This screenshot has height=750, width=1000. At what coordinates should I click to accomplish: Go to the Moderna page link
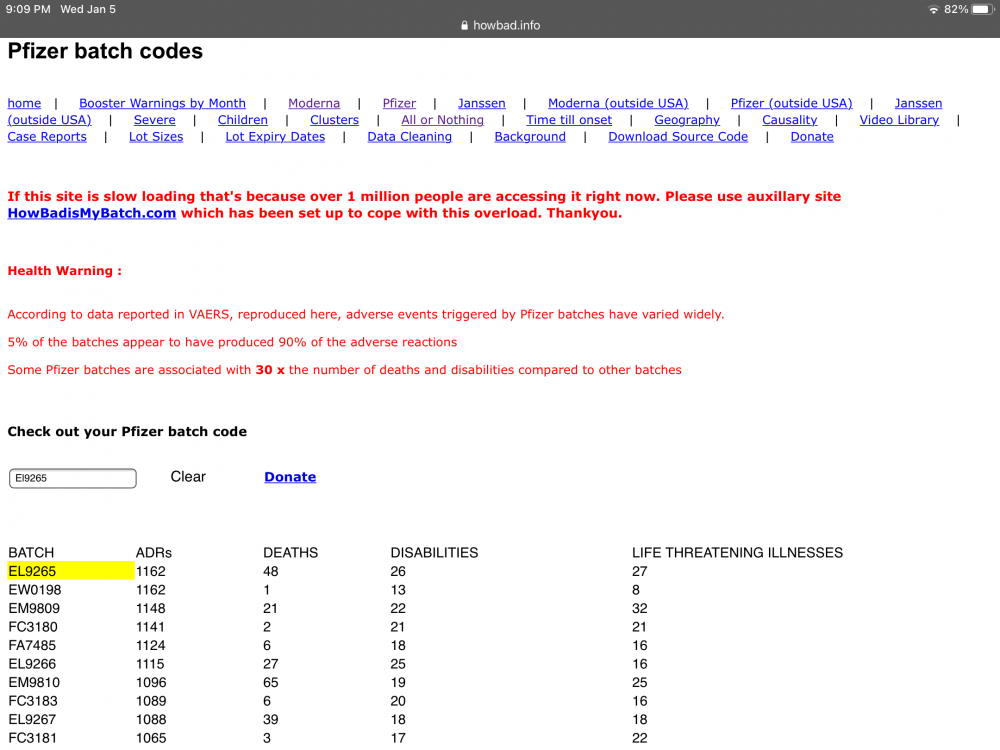(x=314, y=103)
